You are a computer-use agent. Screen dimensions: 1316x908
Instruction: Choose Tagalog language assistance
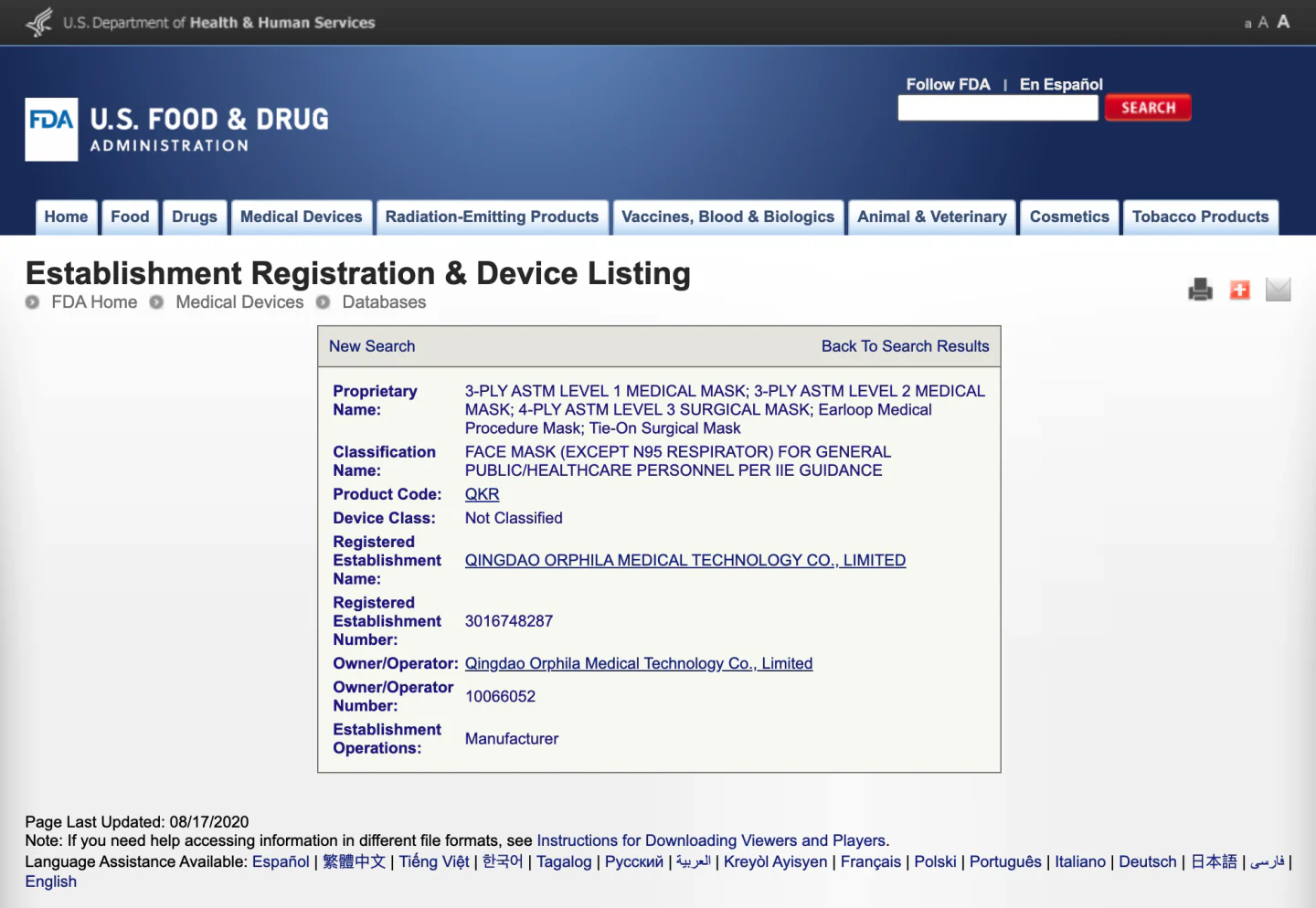click(x=564, y=861)
